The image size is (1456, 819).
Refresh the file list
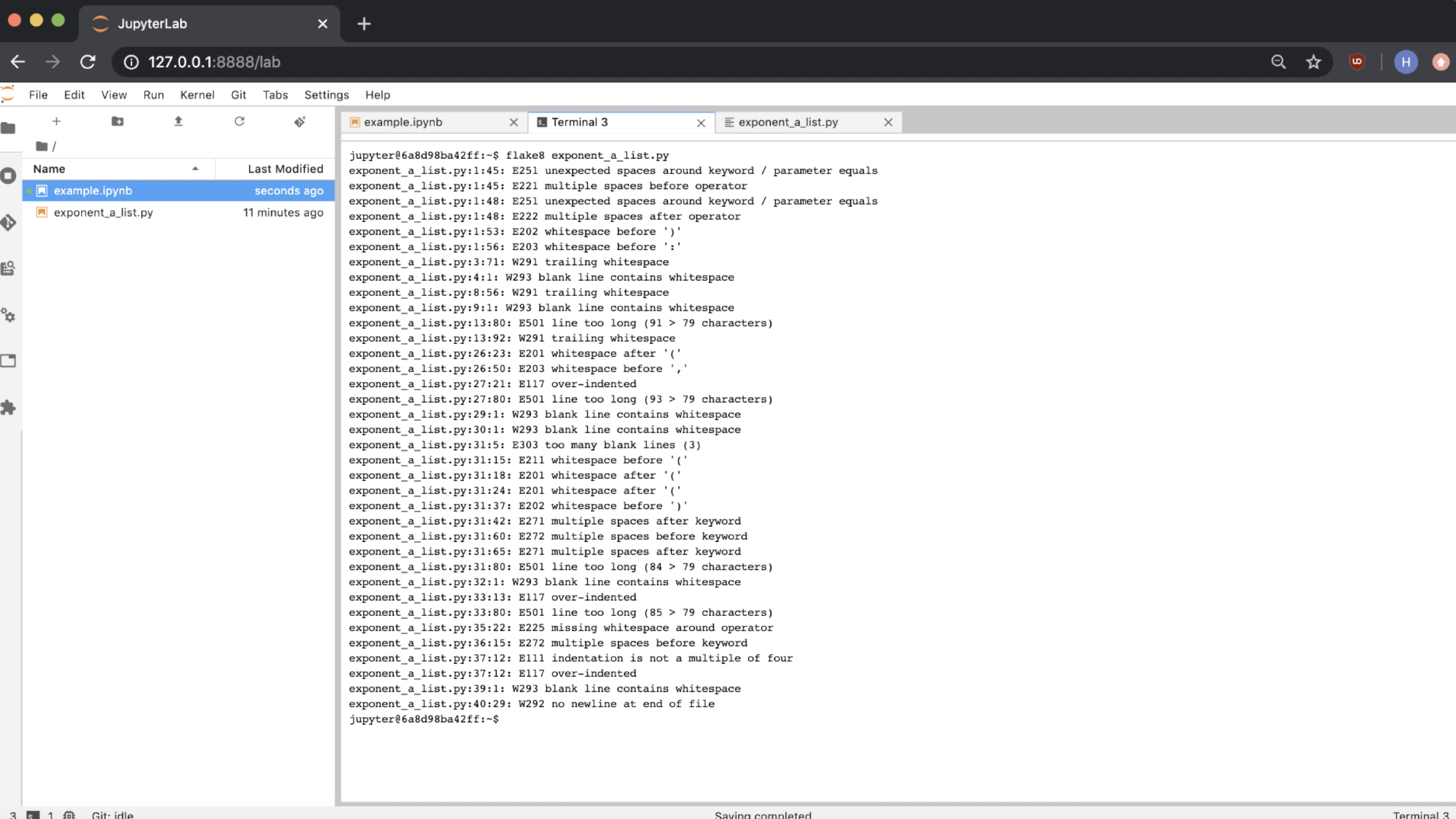pyautogui.click(x=239, y=121)
